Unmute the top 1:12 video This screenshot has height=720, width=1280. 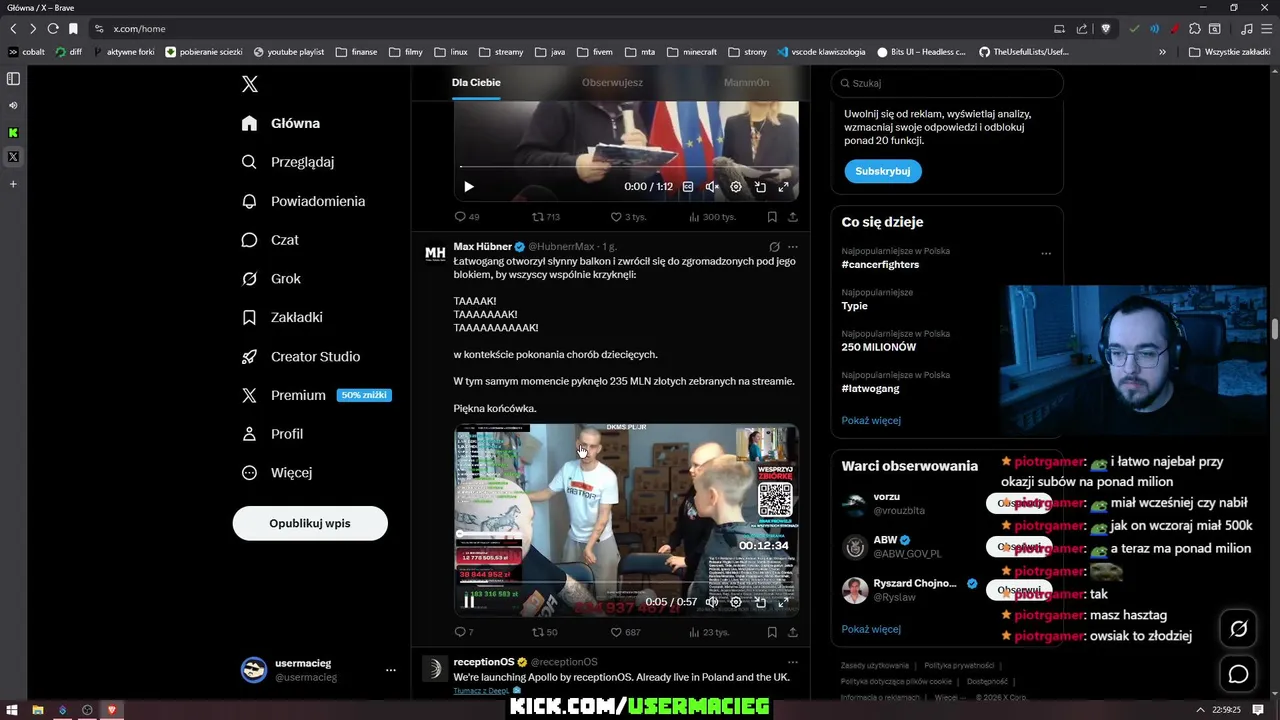coord(712,187)
